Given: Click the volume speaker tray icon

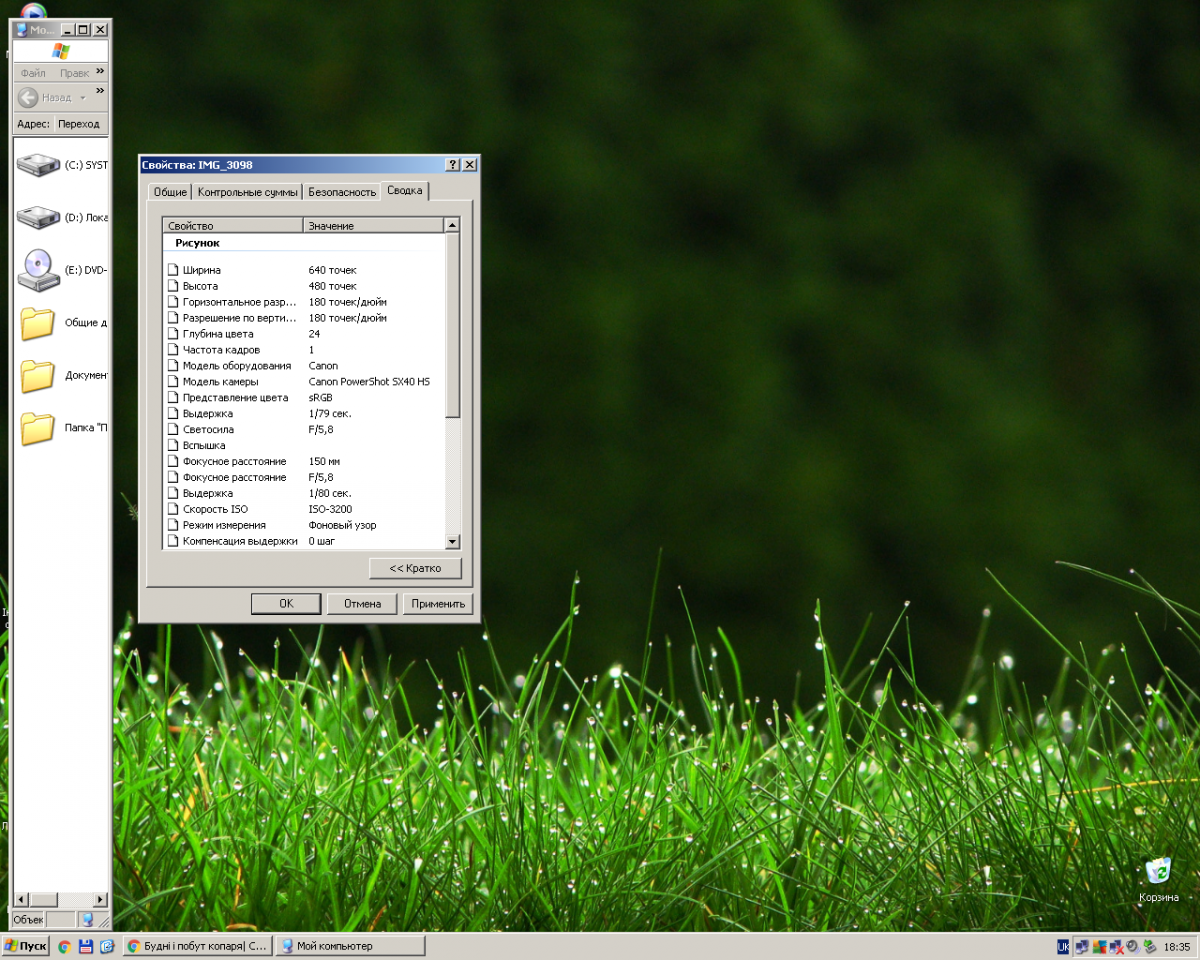Looking at the screenshot, I should tap(1132, 946).
